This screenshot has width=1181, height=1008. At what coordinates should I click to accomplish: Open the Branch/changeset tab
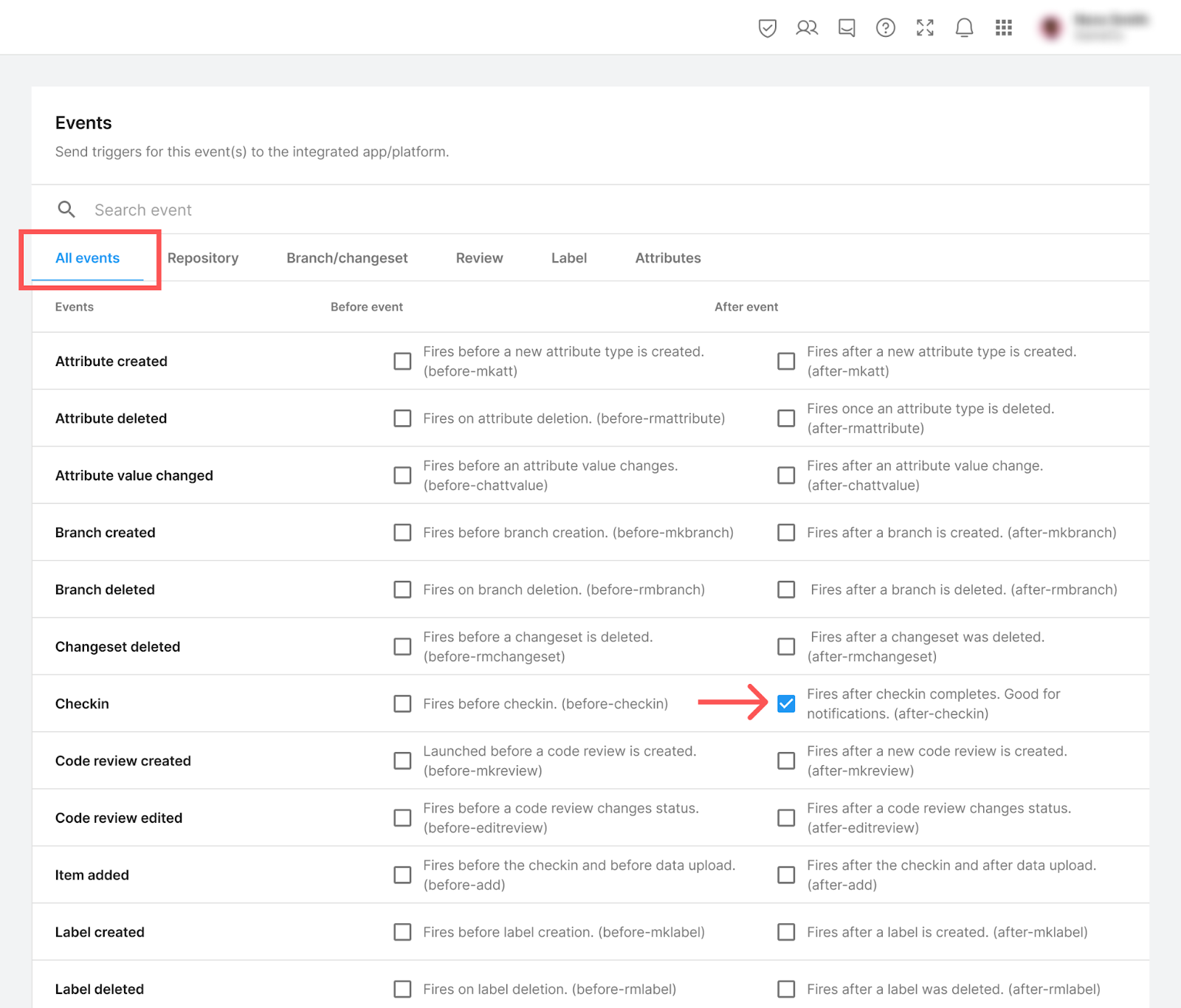347,258
